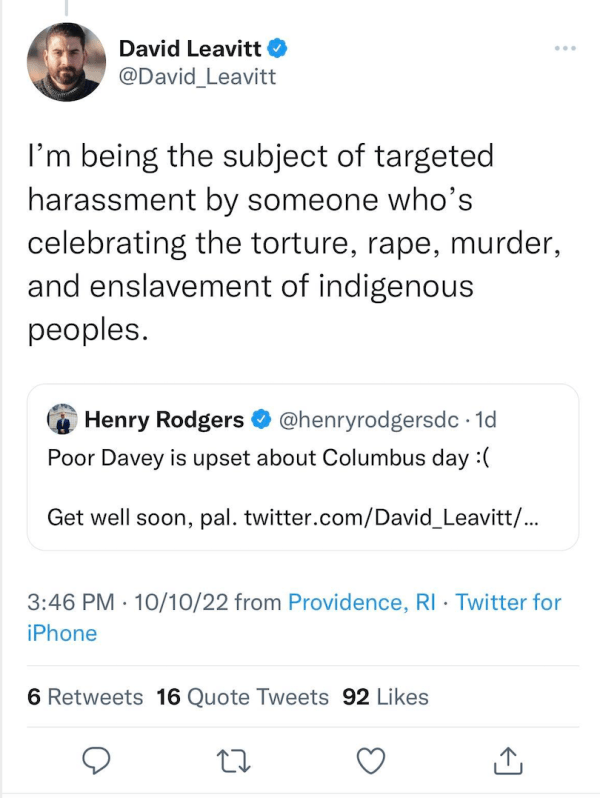Tap Henry Rodgers' small avatar in quote
The image size is (600, 798).
coord(64,420)
